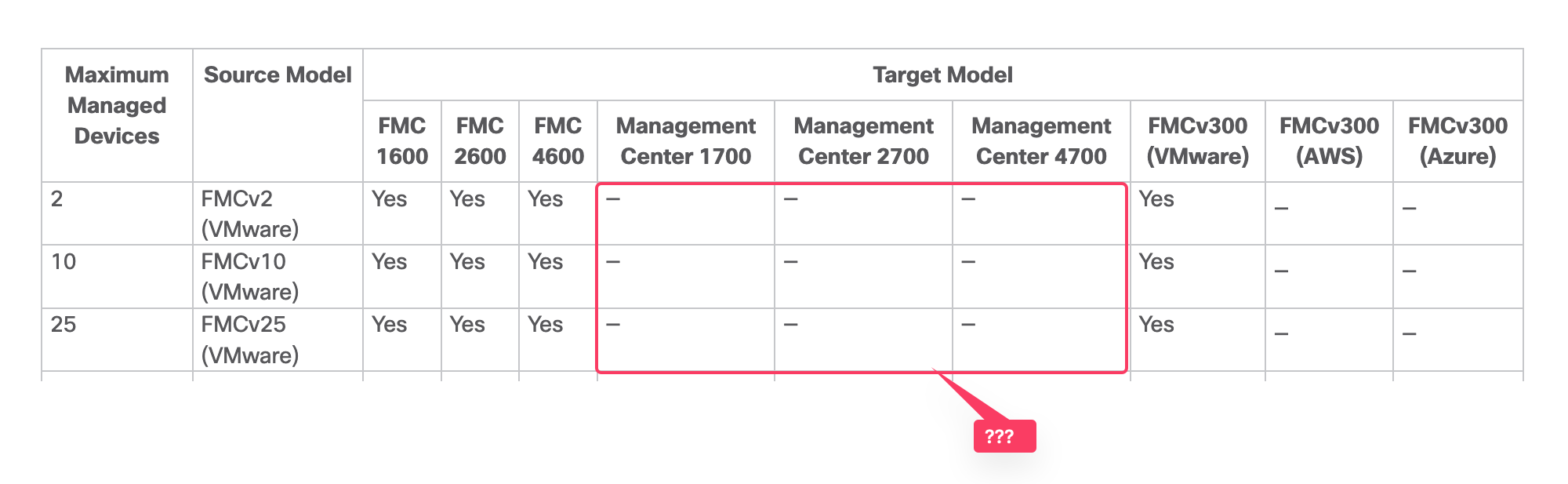Image resolution: width=1568 pixels, height=484 pixels.
Task: Click the cell showing 25 managed devices
Action: 64,324
